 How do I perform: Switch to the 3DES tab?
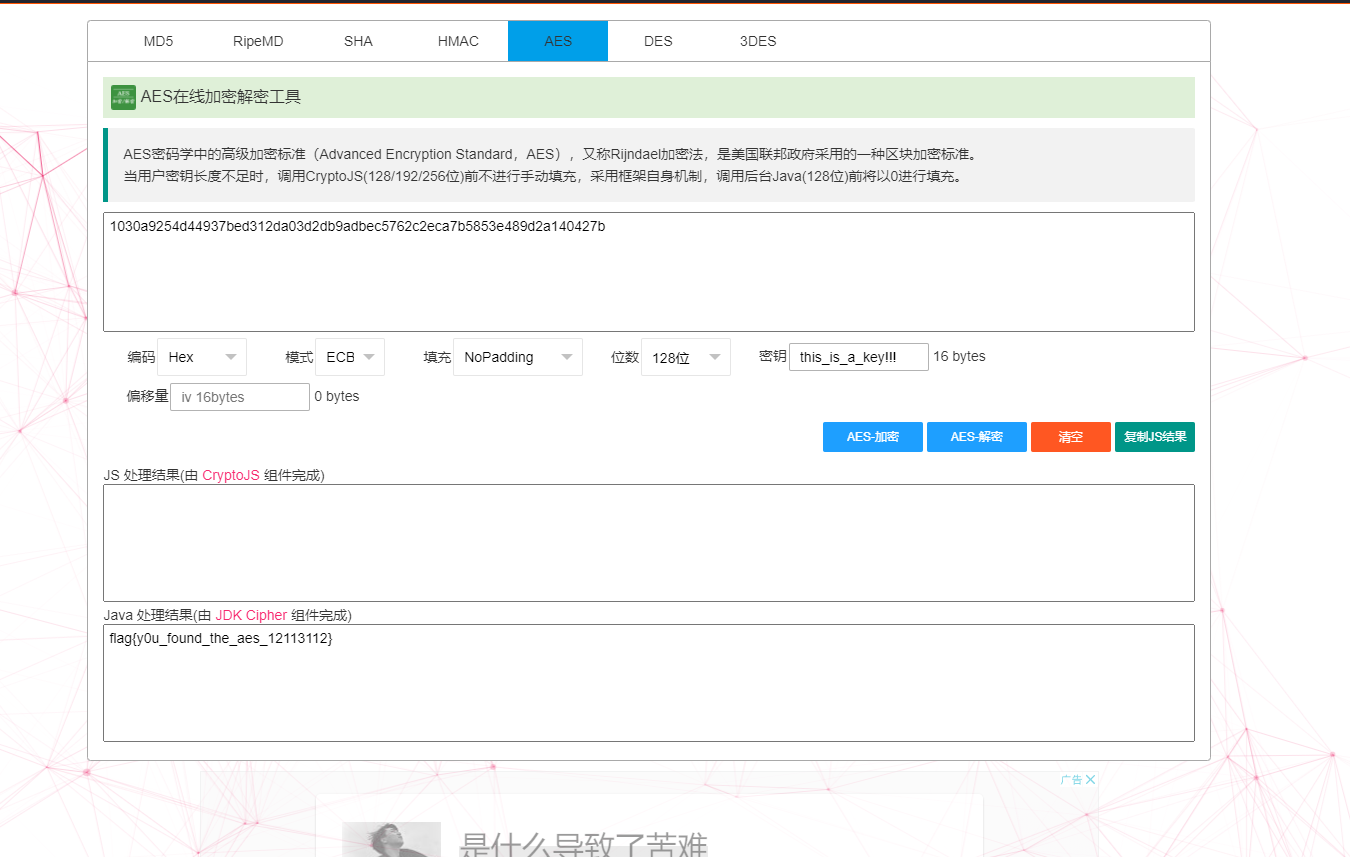tap(758, 41)
